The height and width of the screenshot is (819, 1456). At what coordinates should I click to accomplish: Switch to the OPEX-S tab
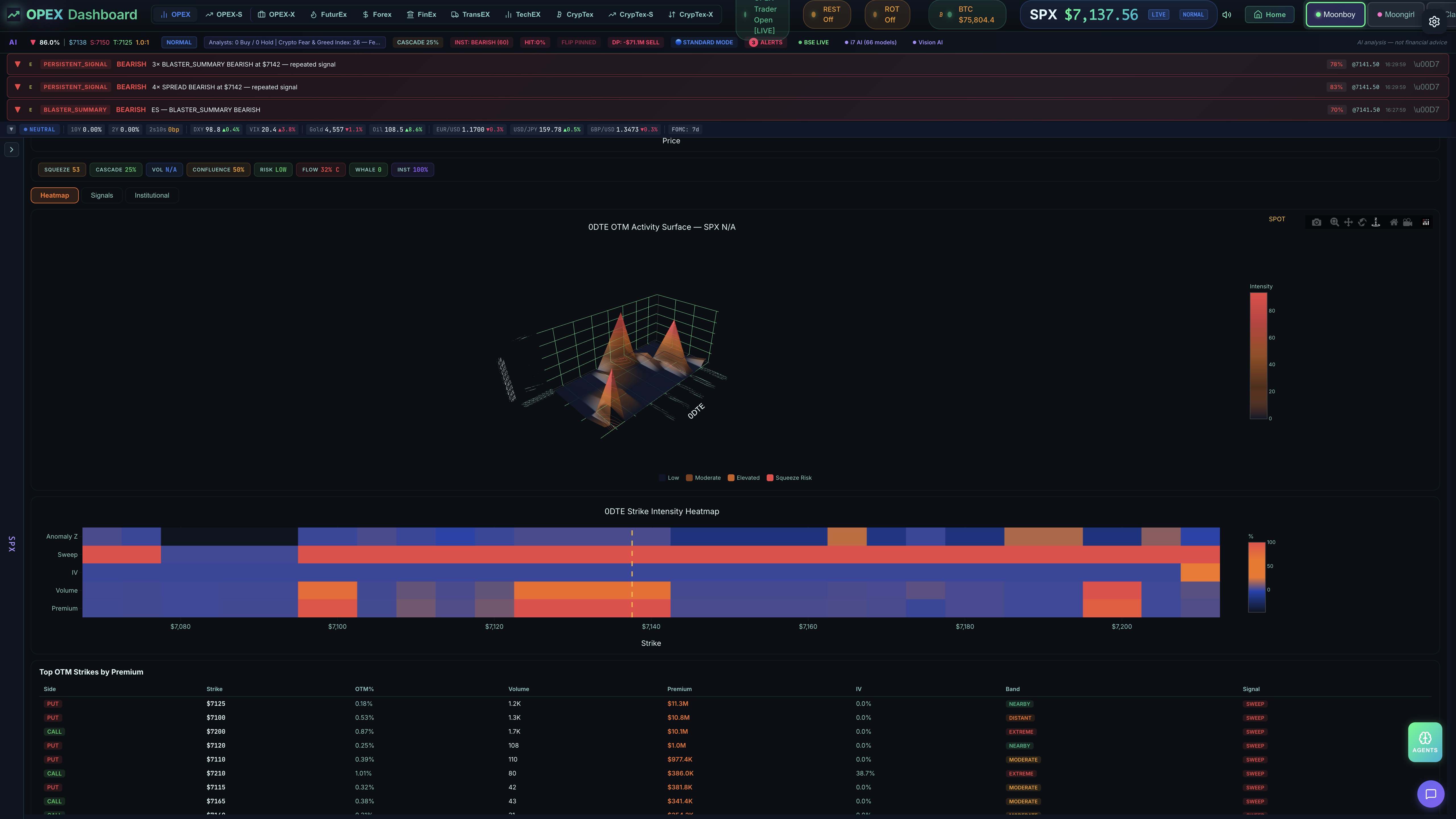pos(224,15)
